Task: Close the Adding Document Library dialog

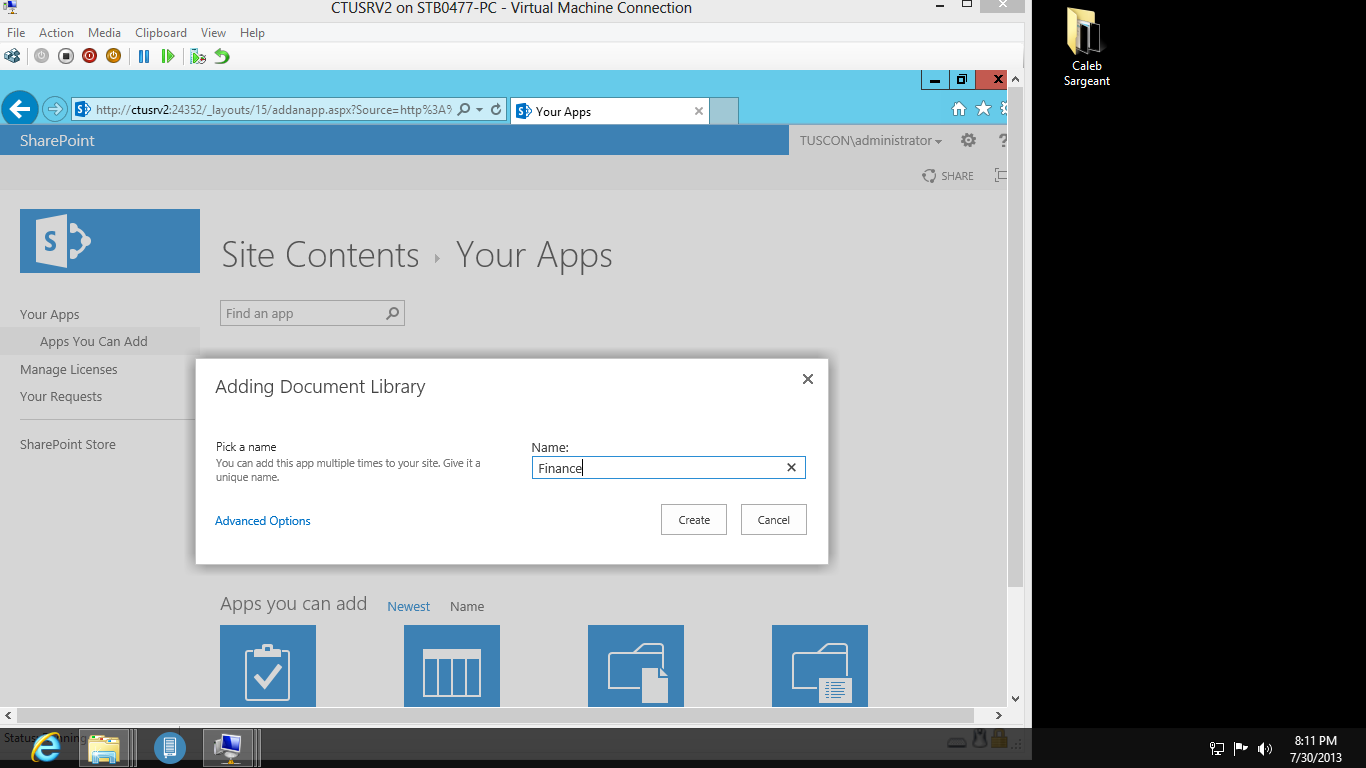Action: pyautogui.click(x=808, y=379)
